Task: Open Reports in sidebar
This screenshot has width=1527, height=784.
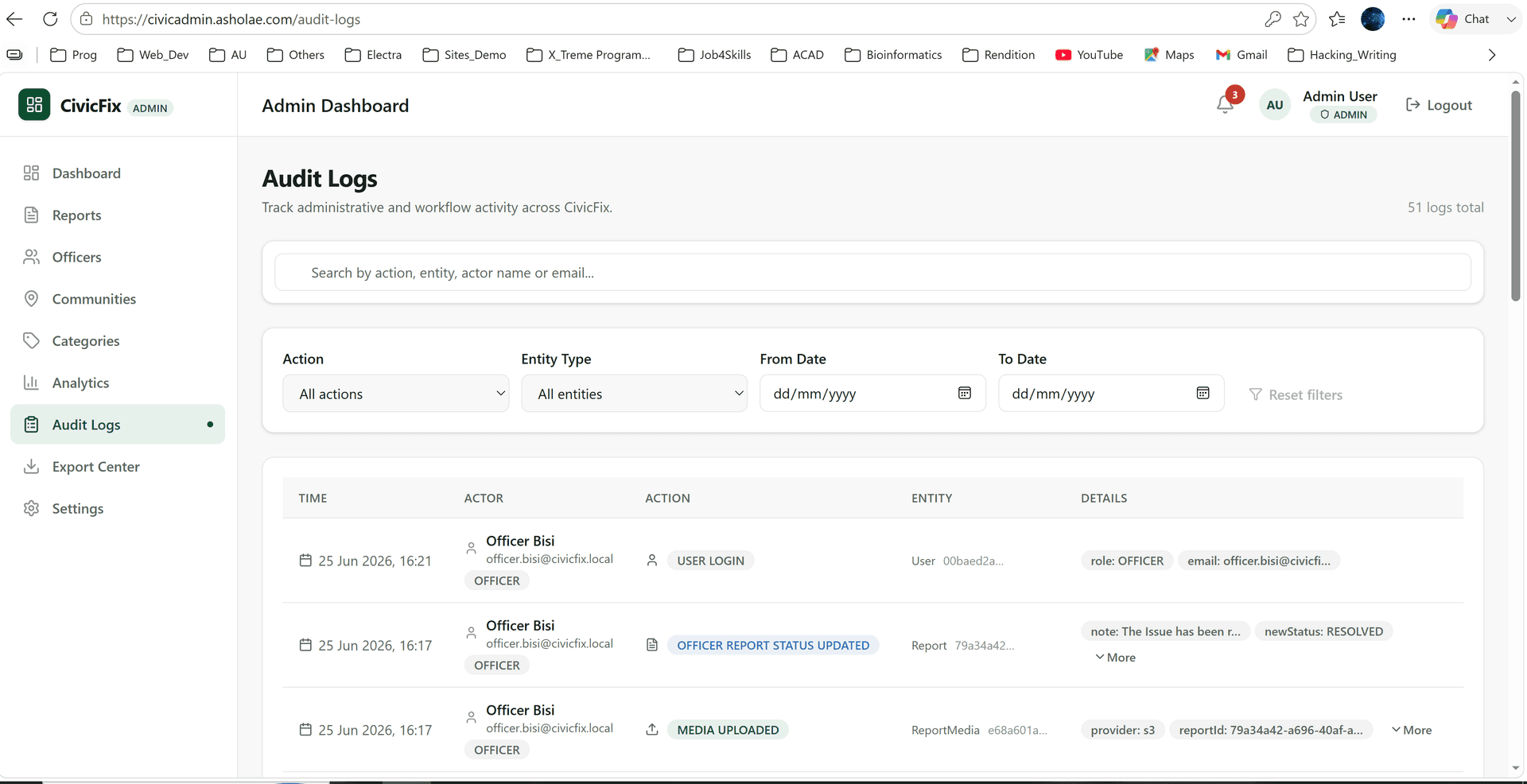Action: click(118, 215)
